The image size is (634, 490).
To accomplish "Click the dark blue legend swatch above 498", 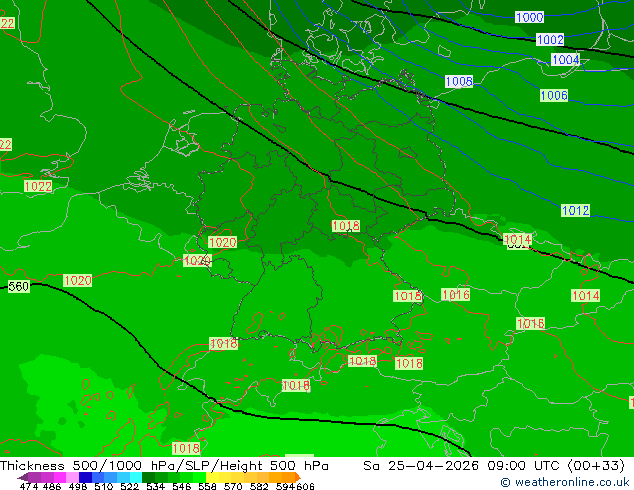I will pyautogui.click(x=85, y=477).
